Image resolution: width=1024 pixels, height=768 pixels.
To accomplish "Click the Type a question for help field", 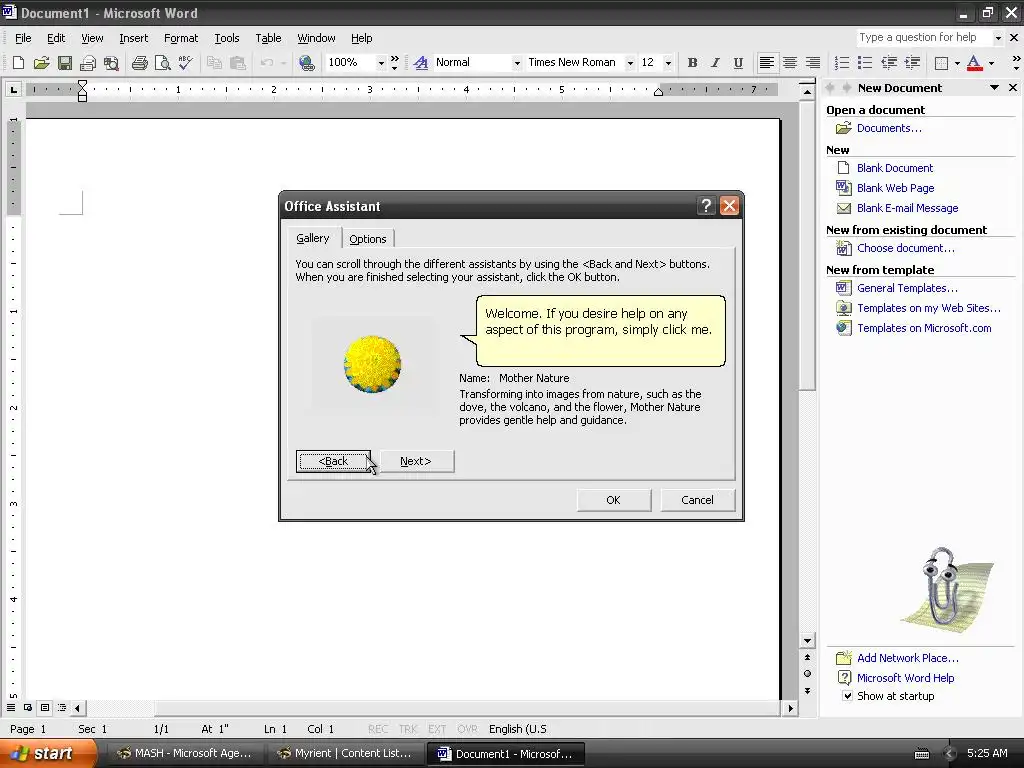I will 924,38.
